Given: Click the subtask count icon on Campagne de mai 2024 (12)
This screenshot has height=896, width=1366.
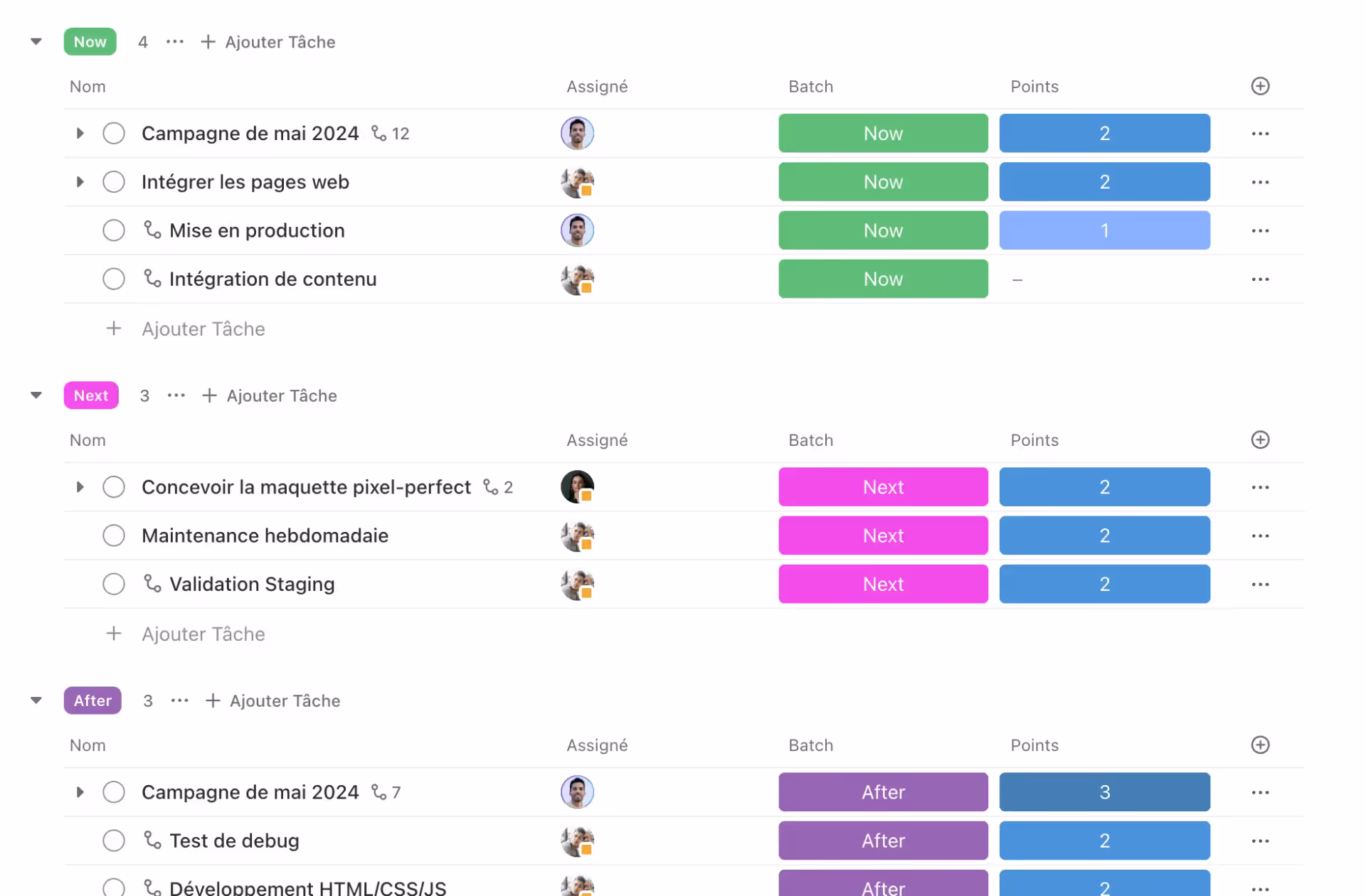Looking at the screenshot, I should pyautogui.click(x=379, y=134).
